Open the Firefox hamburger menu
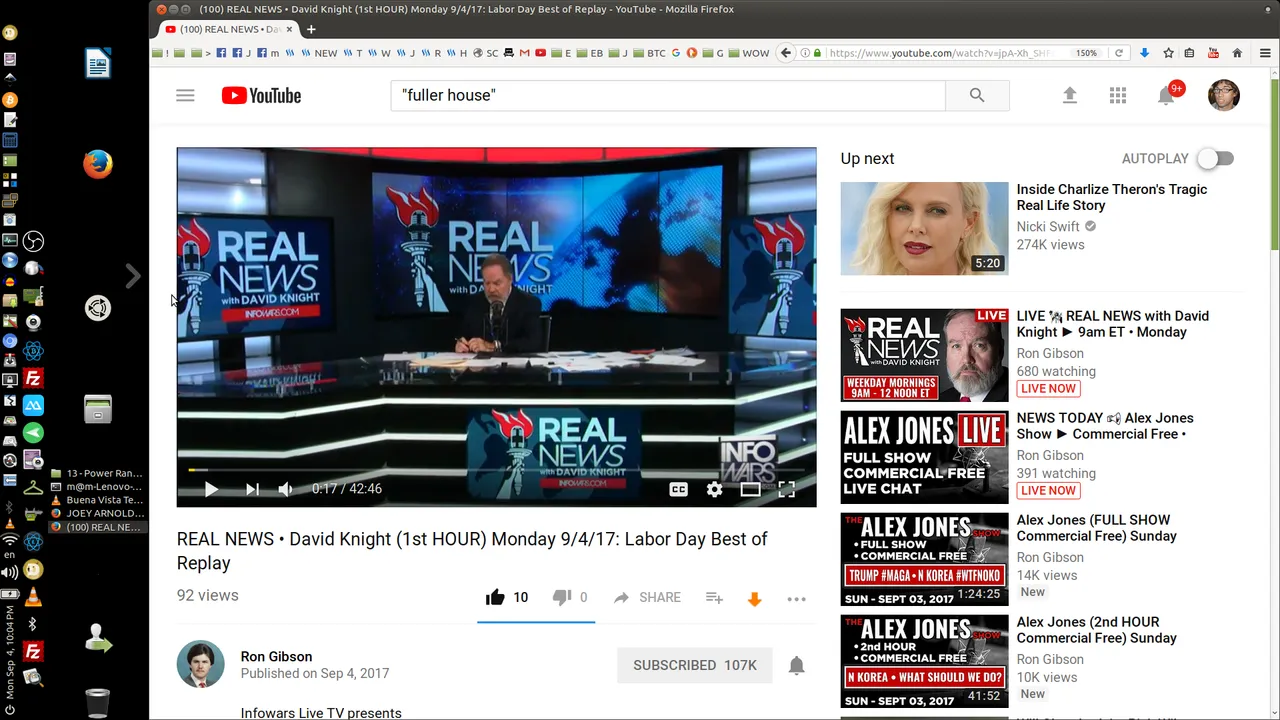Viewport: 1280px width, 720px height. point(1264,53)
